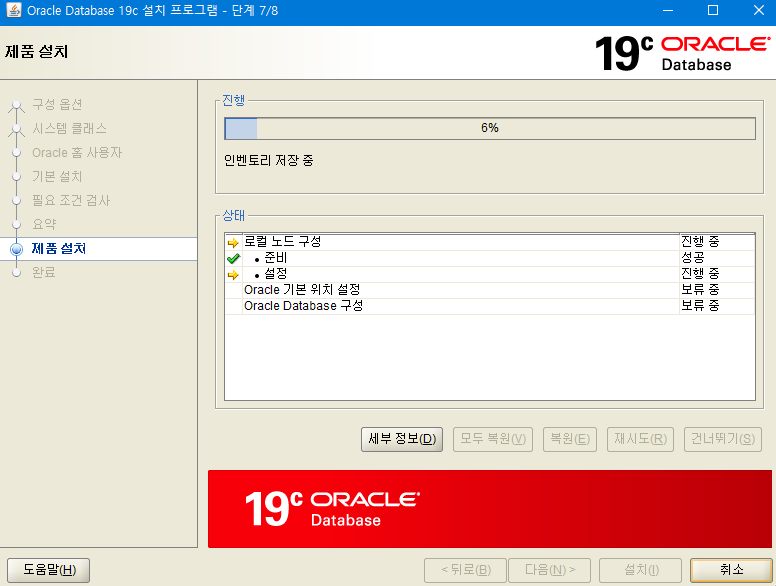Select the 요약 step in sidebar

click(44, 224)
